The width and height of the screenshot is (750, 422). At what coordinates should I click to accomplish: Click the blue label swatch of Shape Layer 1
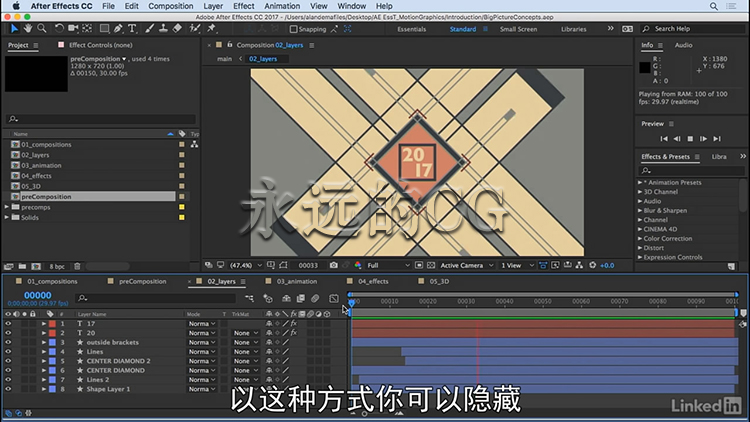click(x=52, y=389)
